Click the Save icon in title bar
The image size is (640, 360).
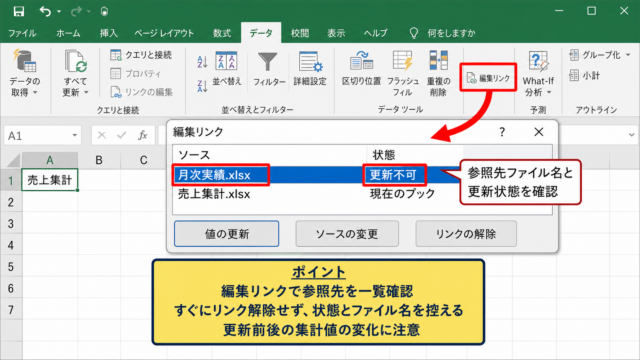point(19,11)
